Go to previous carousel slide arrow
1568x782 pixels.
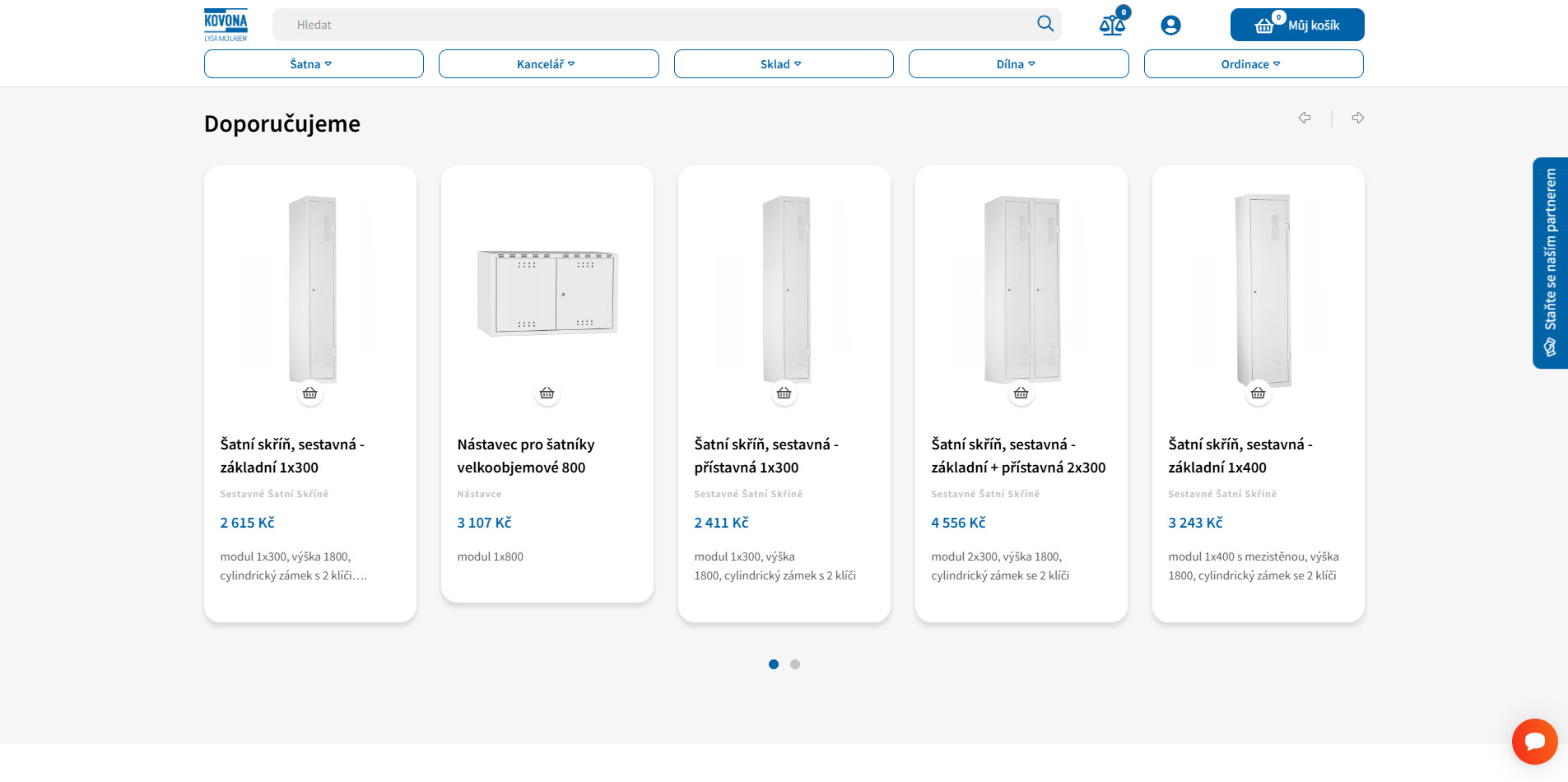click(1305, 118)
